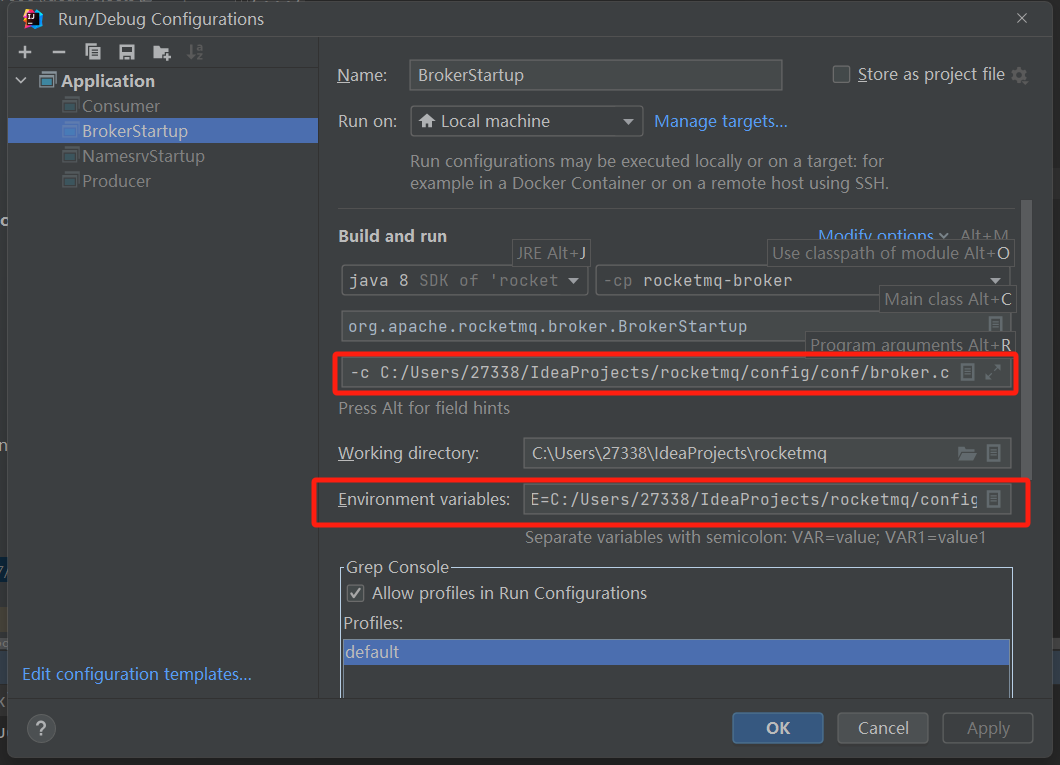Open the settings gear next to Store as project file

pyautogui.click(x=1019, y=76)
